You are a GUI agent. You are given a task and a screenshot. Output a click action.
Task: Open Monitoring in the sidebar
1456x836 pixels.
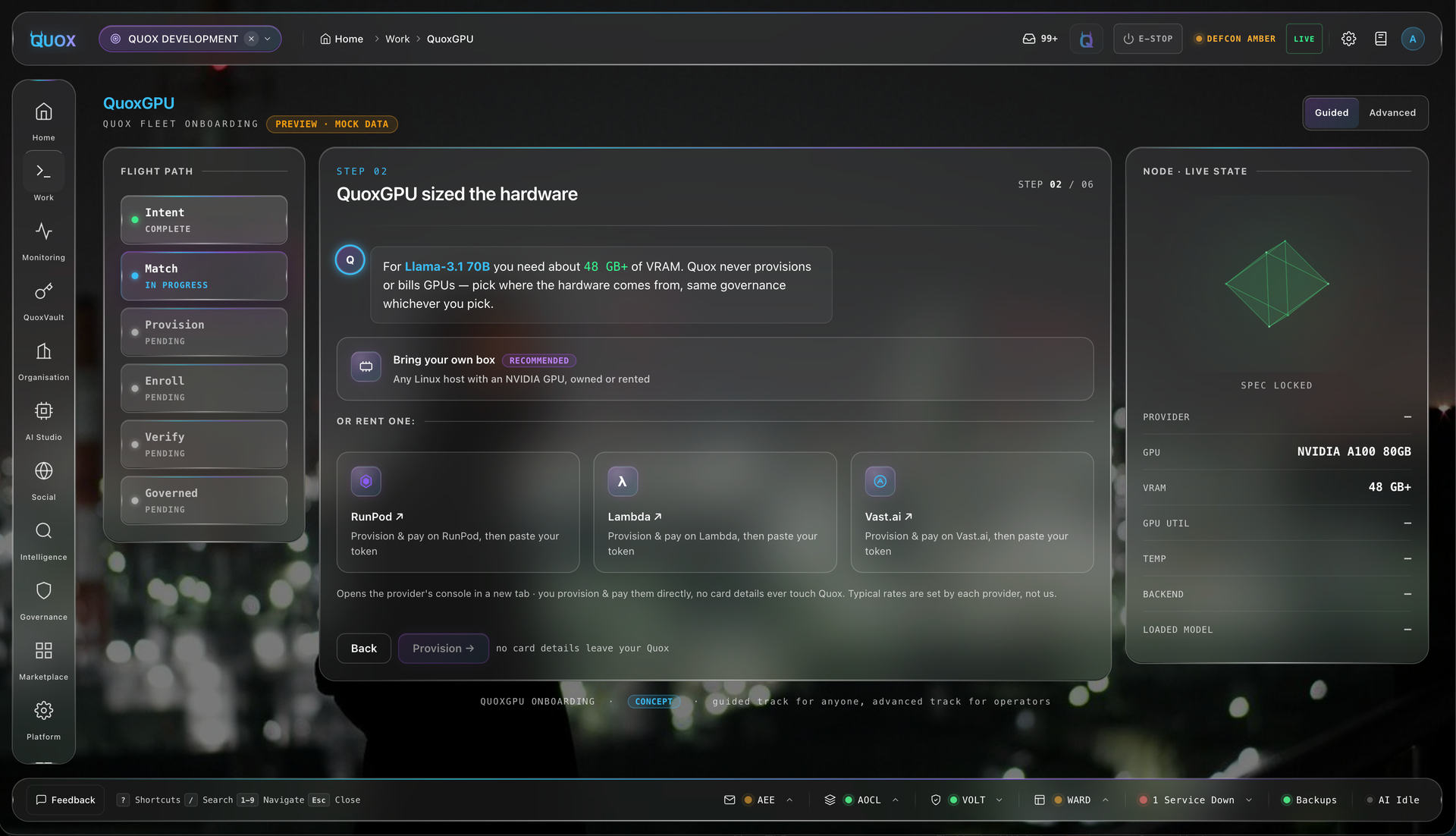pyautogui.click(x=43, y=231)
